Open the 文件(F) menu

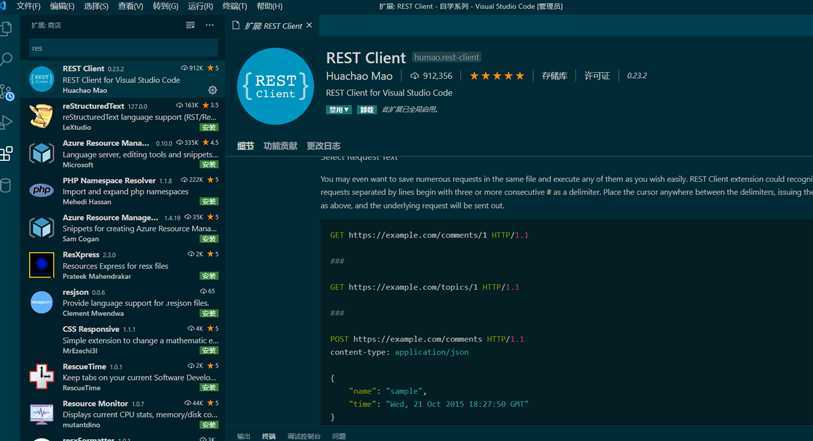[28, 6]
